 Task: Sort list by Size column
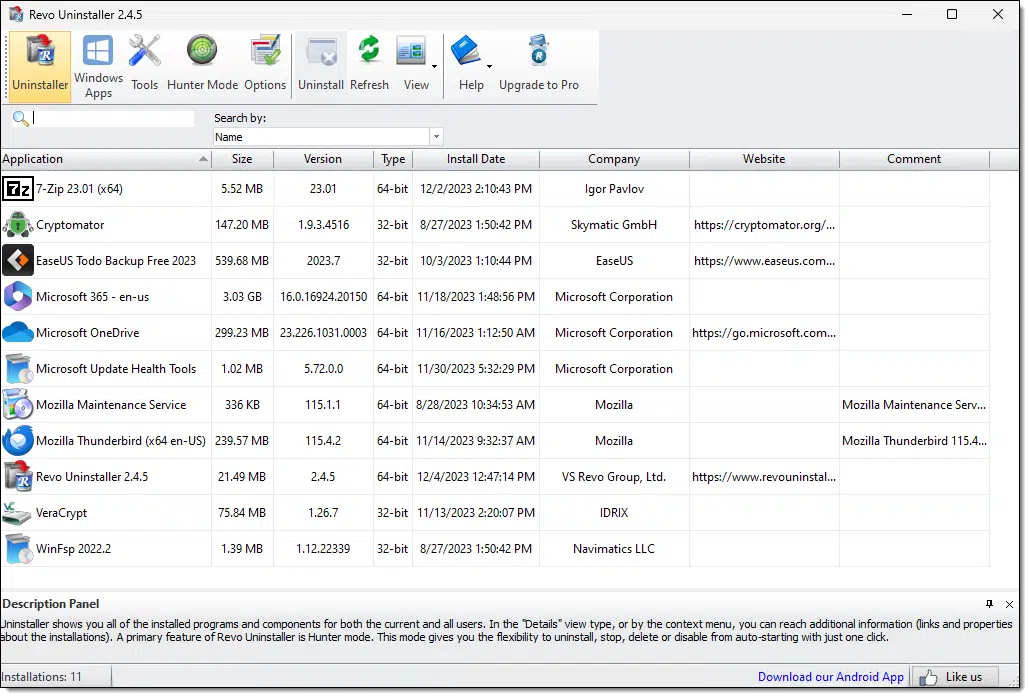242,159
